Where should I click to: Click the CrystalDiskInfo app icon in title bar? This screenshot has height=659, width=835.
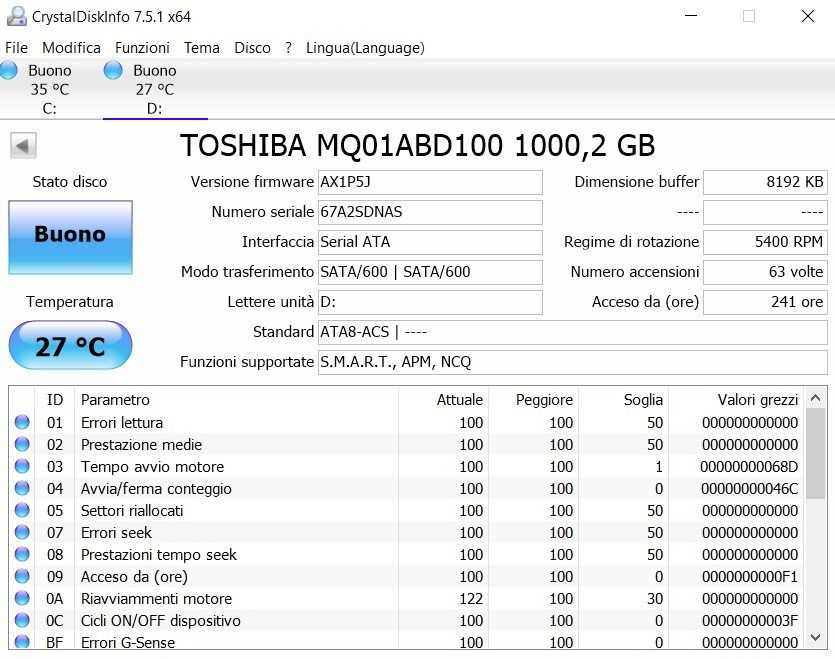16,17
